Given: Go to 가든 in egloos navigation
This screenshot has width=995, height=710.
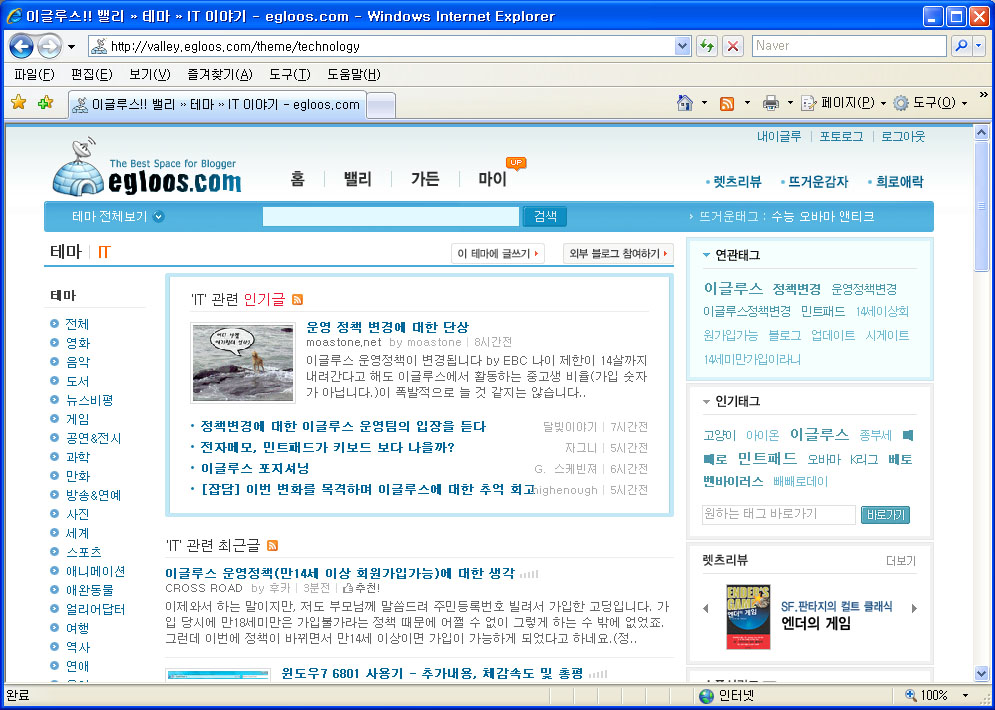Looking at the screenshot, I should tap(425, 179).
